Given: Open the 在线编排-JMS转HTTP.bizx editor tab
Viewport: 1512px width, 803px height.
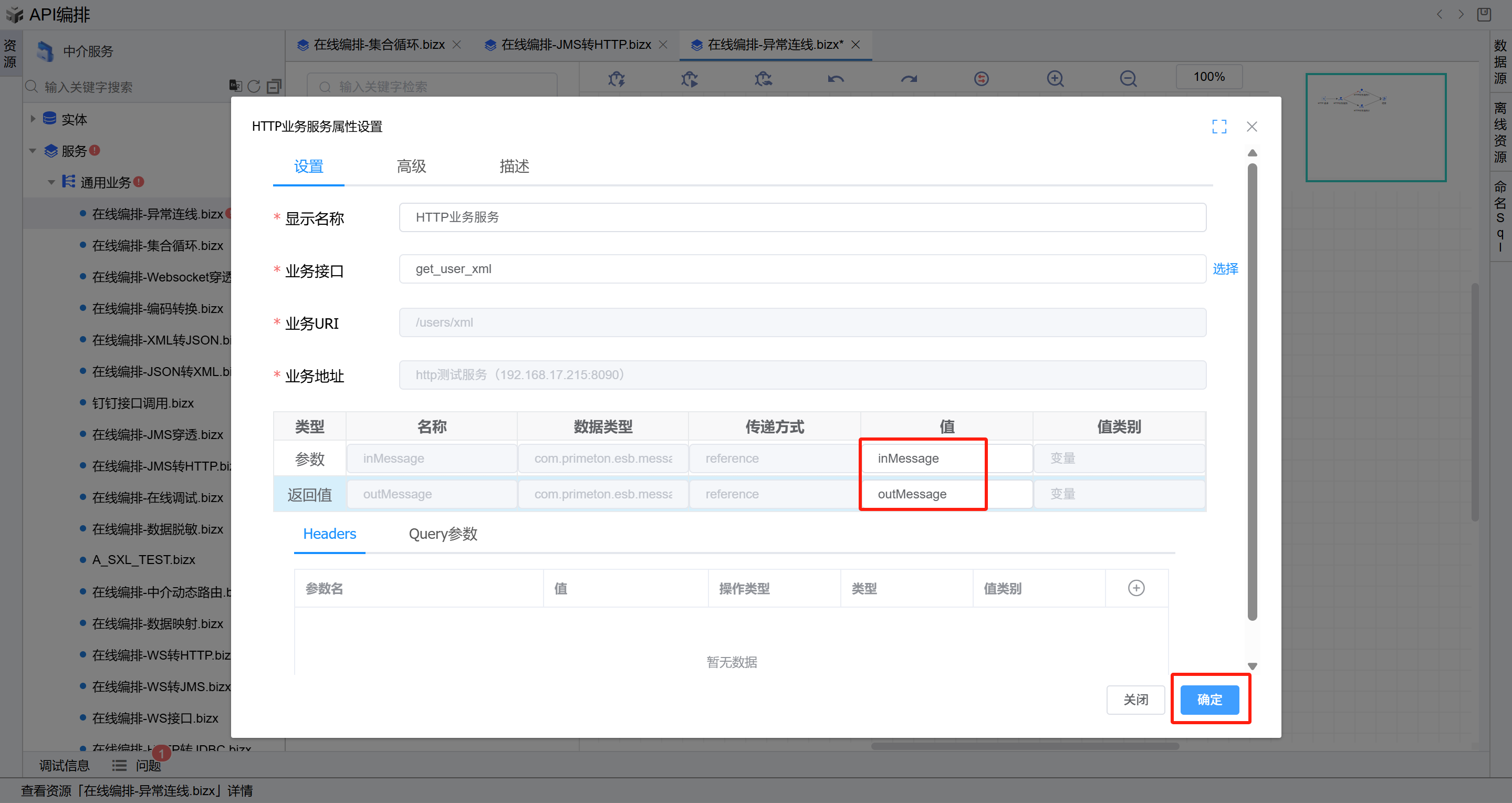Looking at the screenshot, I should click(x=575, y=45).
